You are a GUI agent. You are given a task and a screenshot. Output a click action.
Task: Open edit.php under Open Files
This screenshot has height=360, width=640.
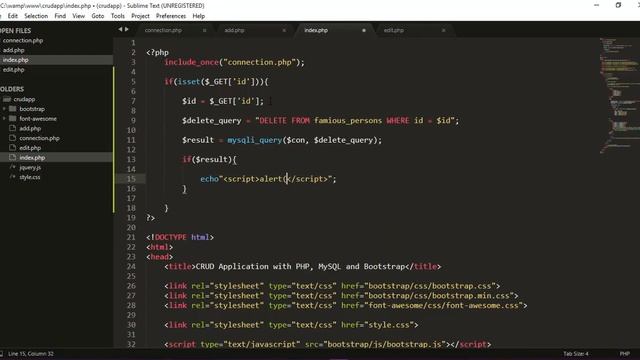[x=13, y=70]
